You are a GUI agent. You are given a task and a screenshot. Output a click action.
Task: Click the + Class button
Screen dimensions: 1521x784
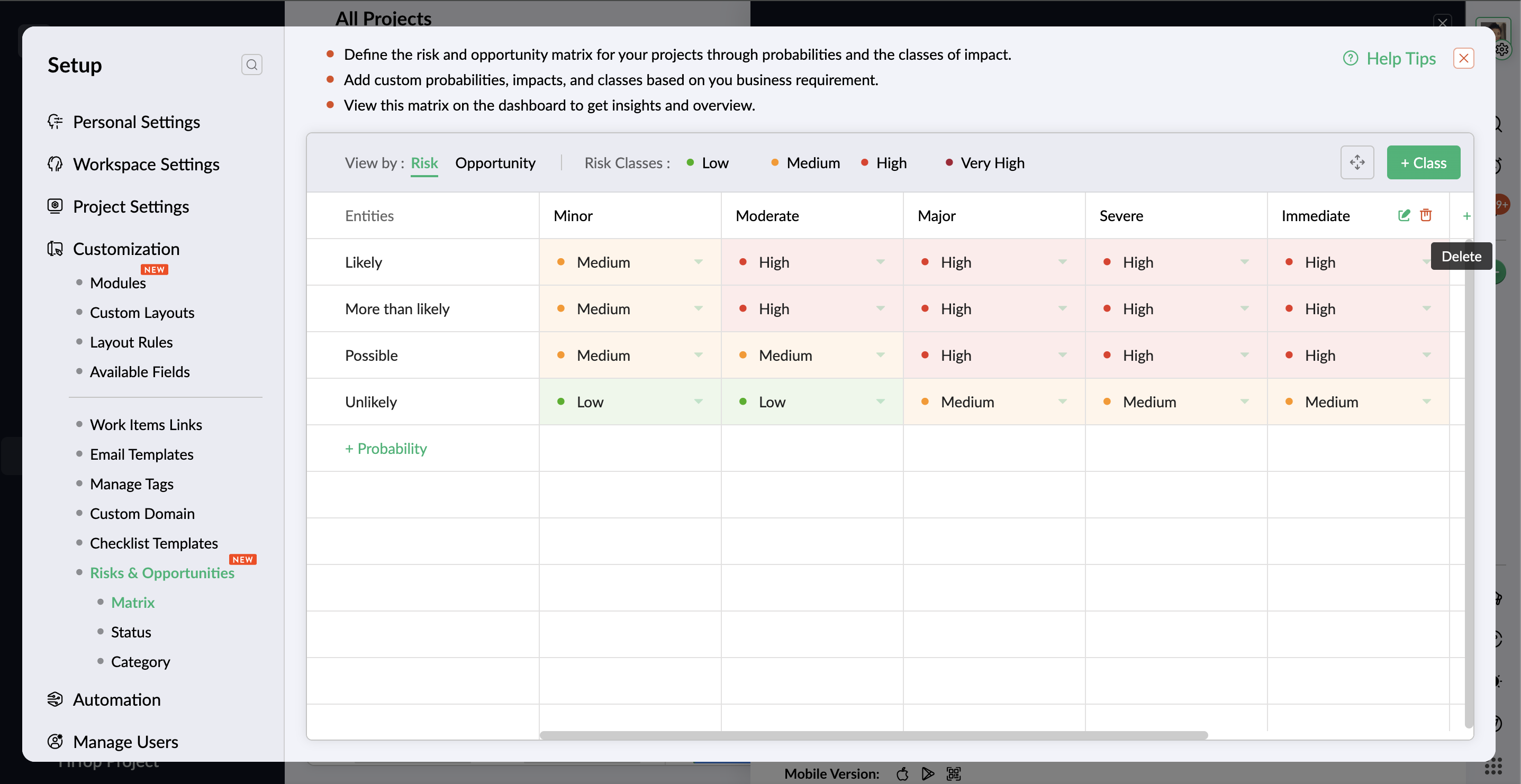1423,163
